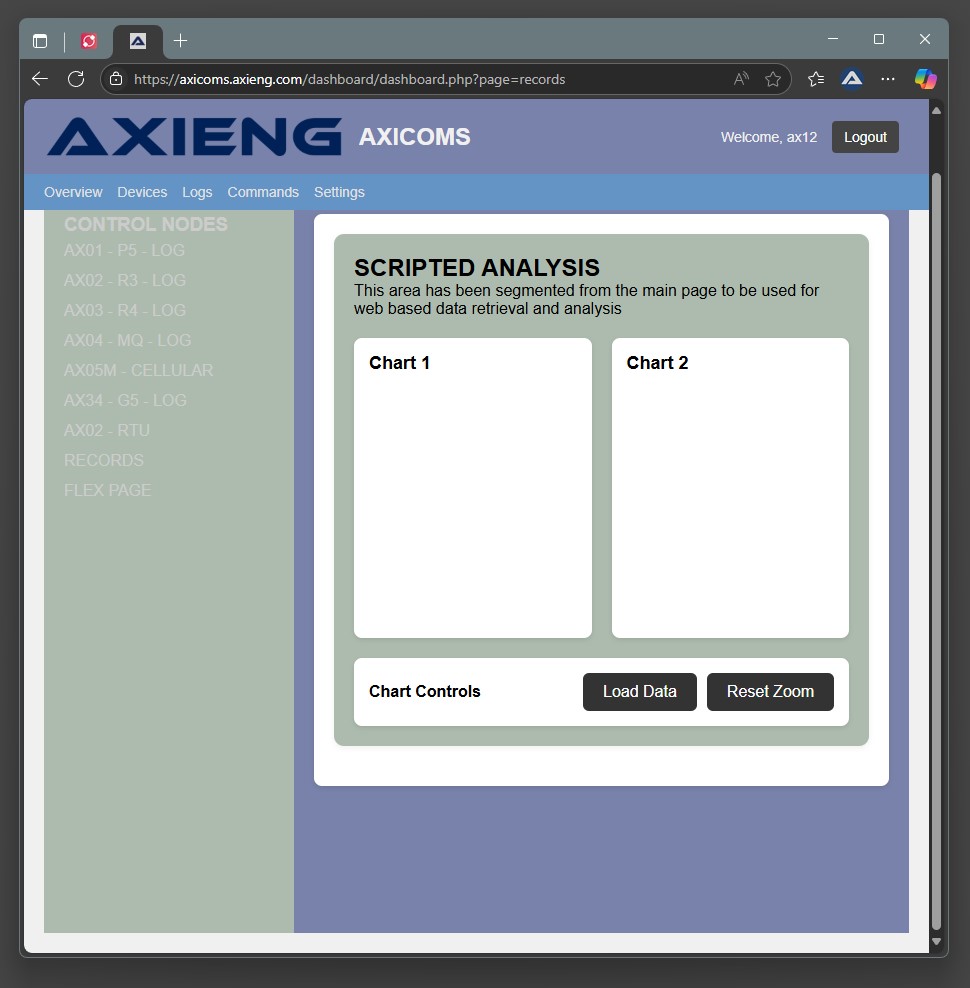
Task: Click the read aloud icon in address bar
Action: pos(740,78)
